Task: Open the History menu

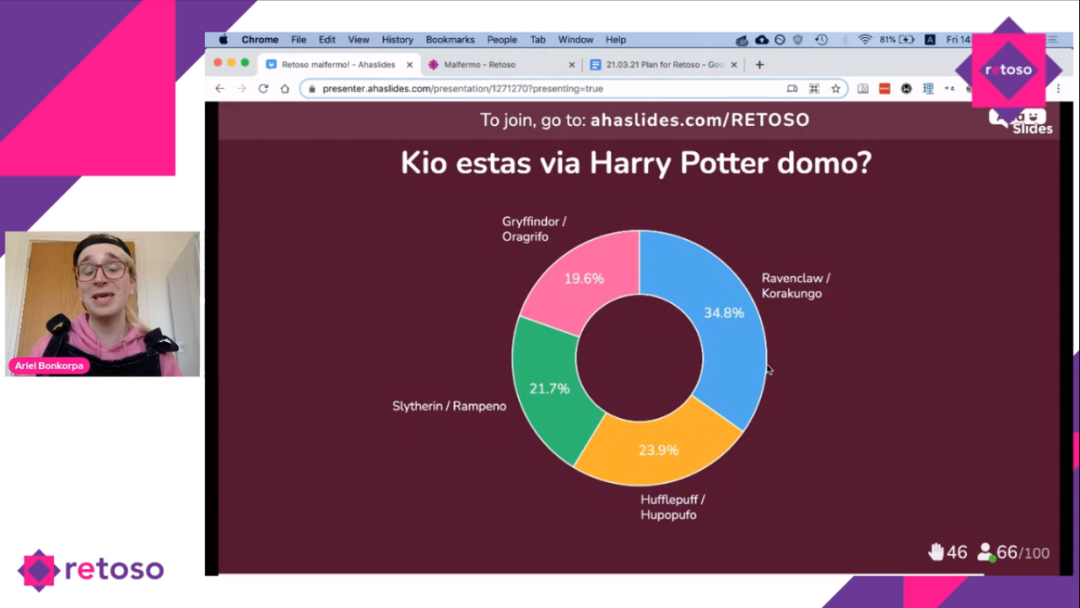Action: click(x=397, y=40)
